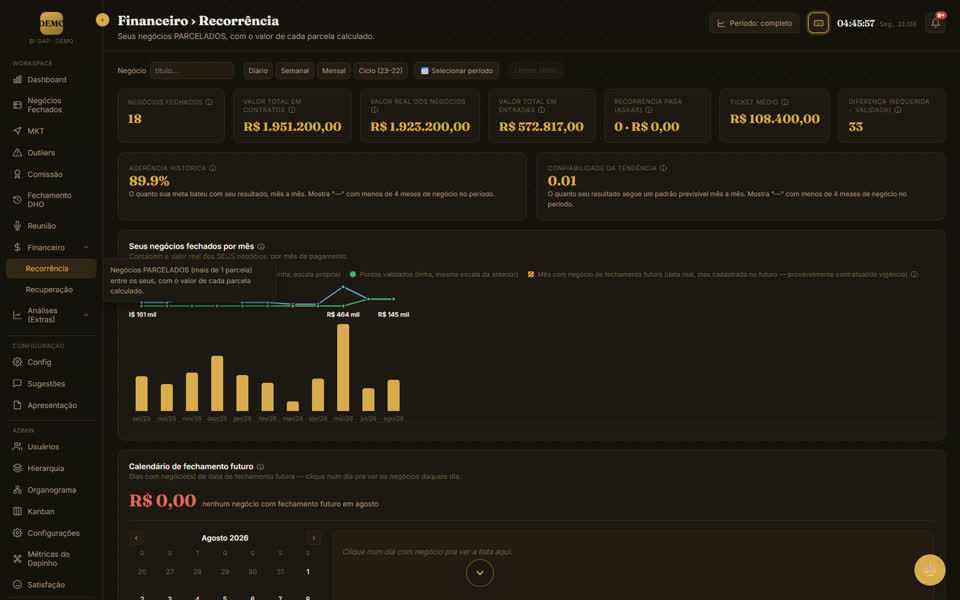Open Reunião via the microphone icon
Image resolution: width=960 pixels, height=600 pixels.
pyautogui.click(x=17, y=226)
